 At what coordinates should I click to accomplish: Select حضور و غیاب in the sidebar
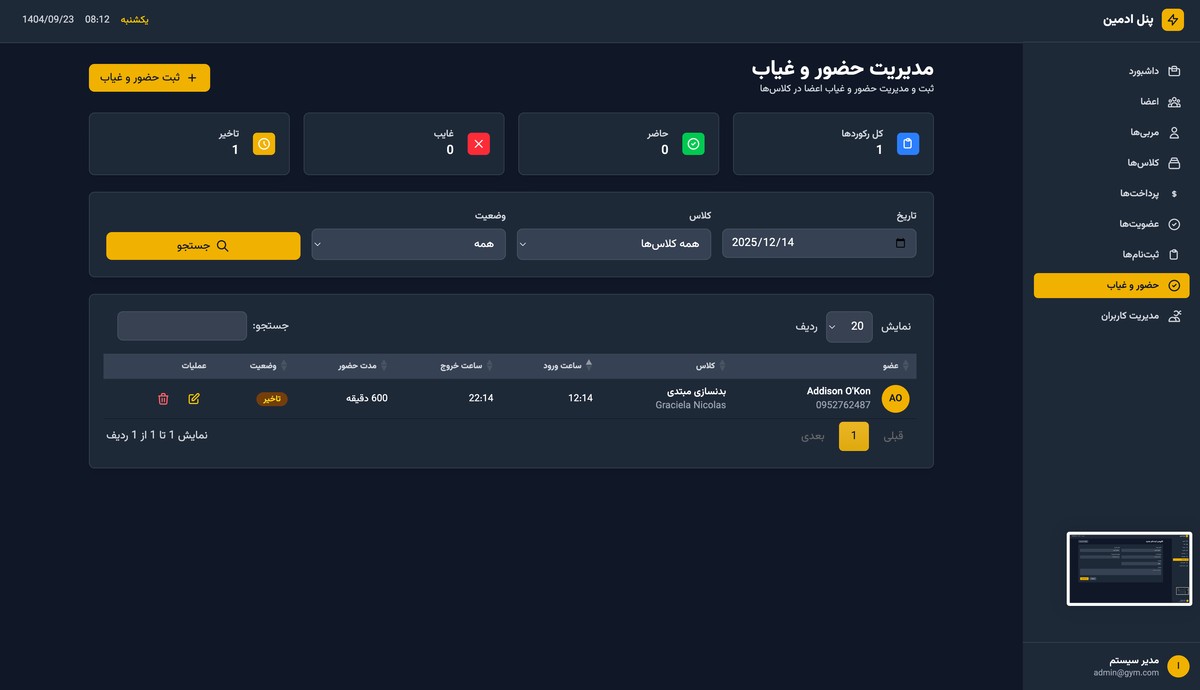(1110, 285)
